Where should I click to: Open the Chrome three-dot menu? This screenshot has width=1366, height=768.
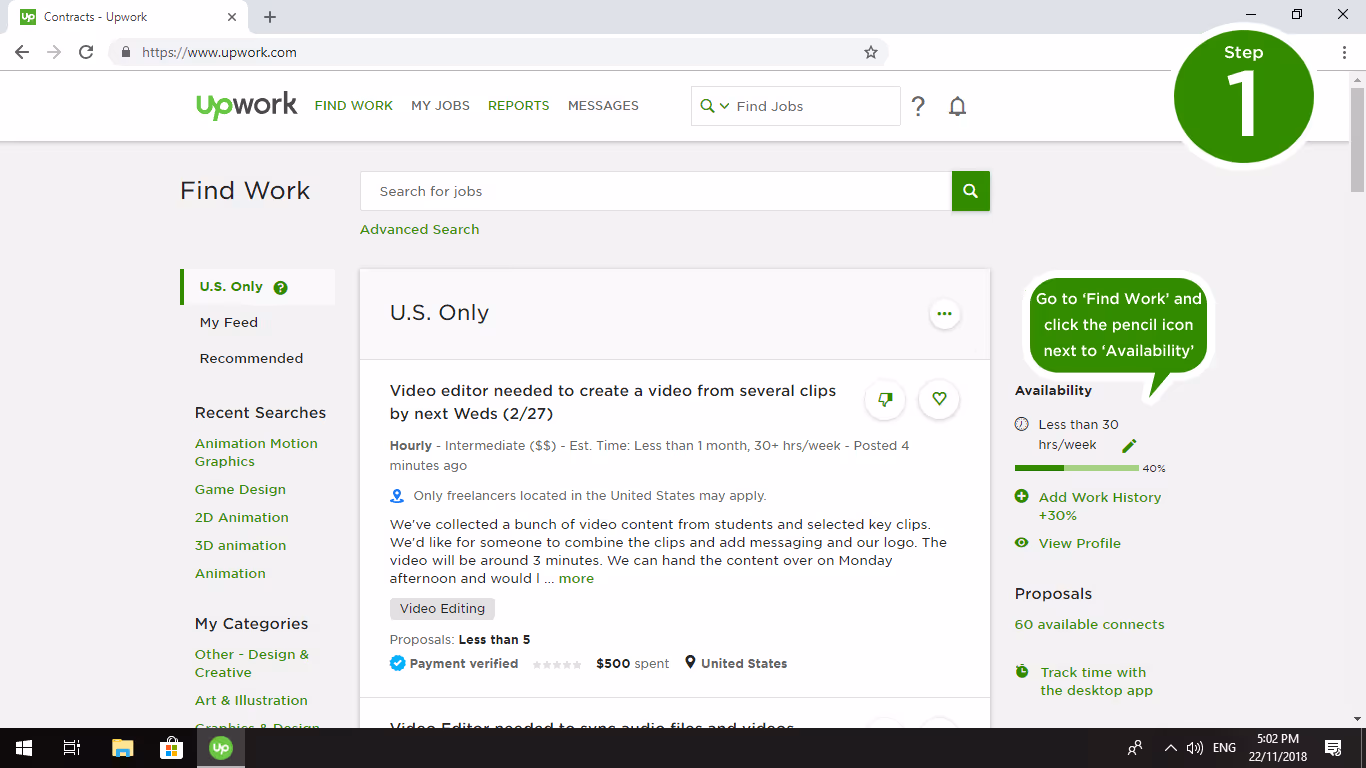pyautogui.click(x=1344, y=52)
